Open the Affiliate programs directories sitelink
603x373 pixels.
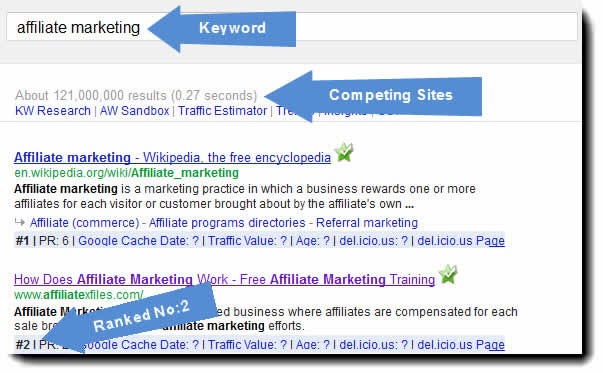227,223
